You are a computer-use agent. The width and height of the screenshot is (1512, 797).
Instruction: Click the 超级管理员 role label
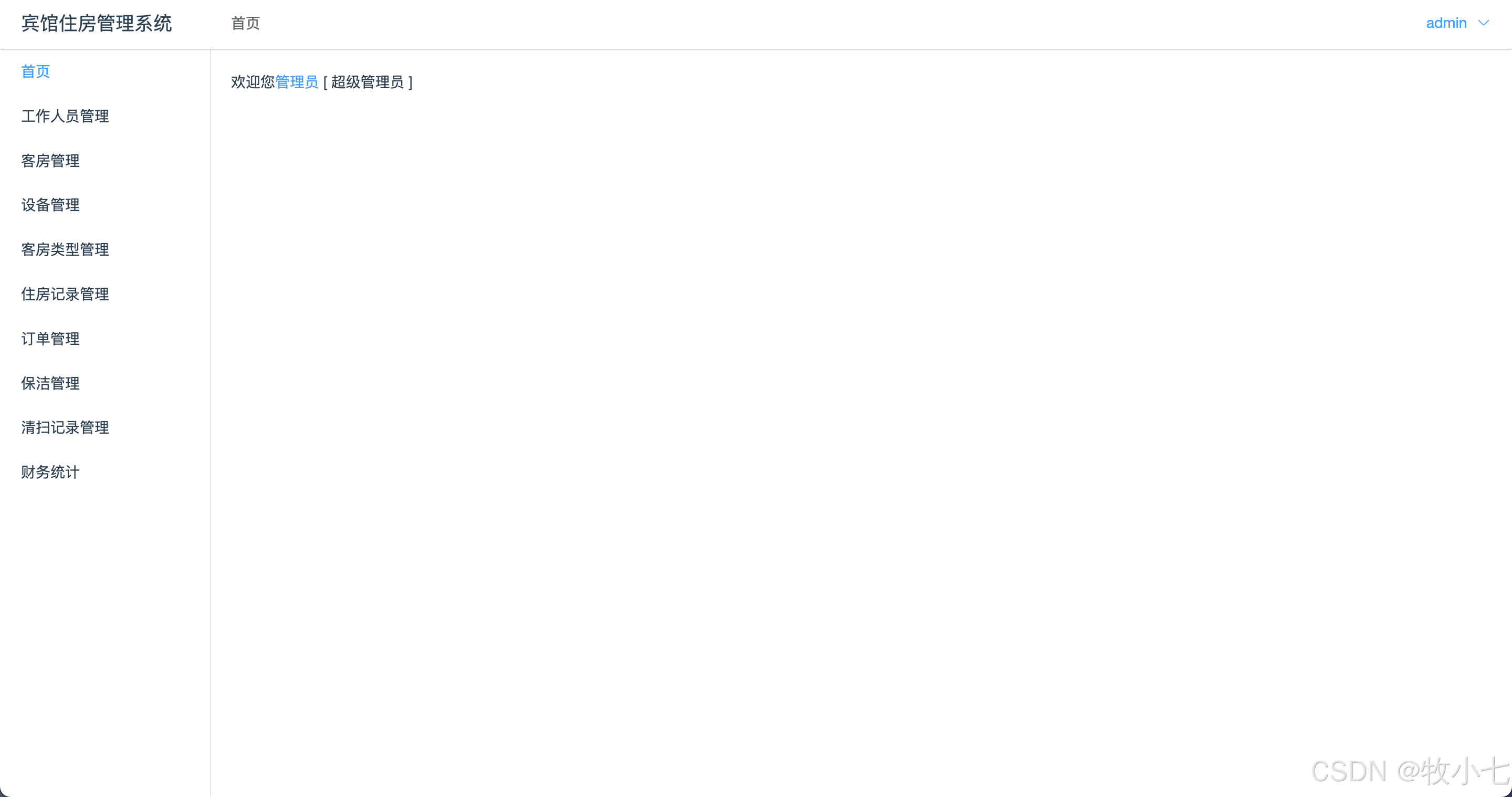(x=367, y=82)
